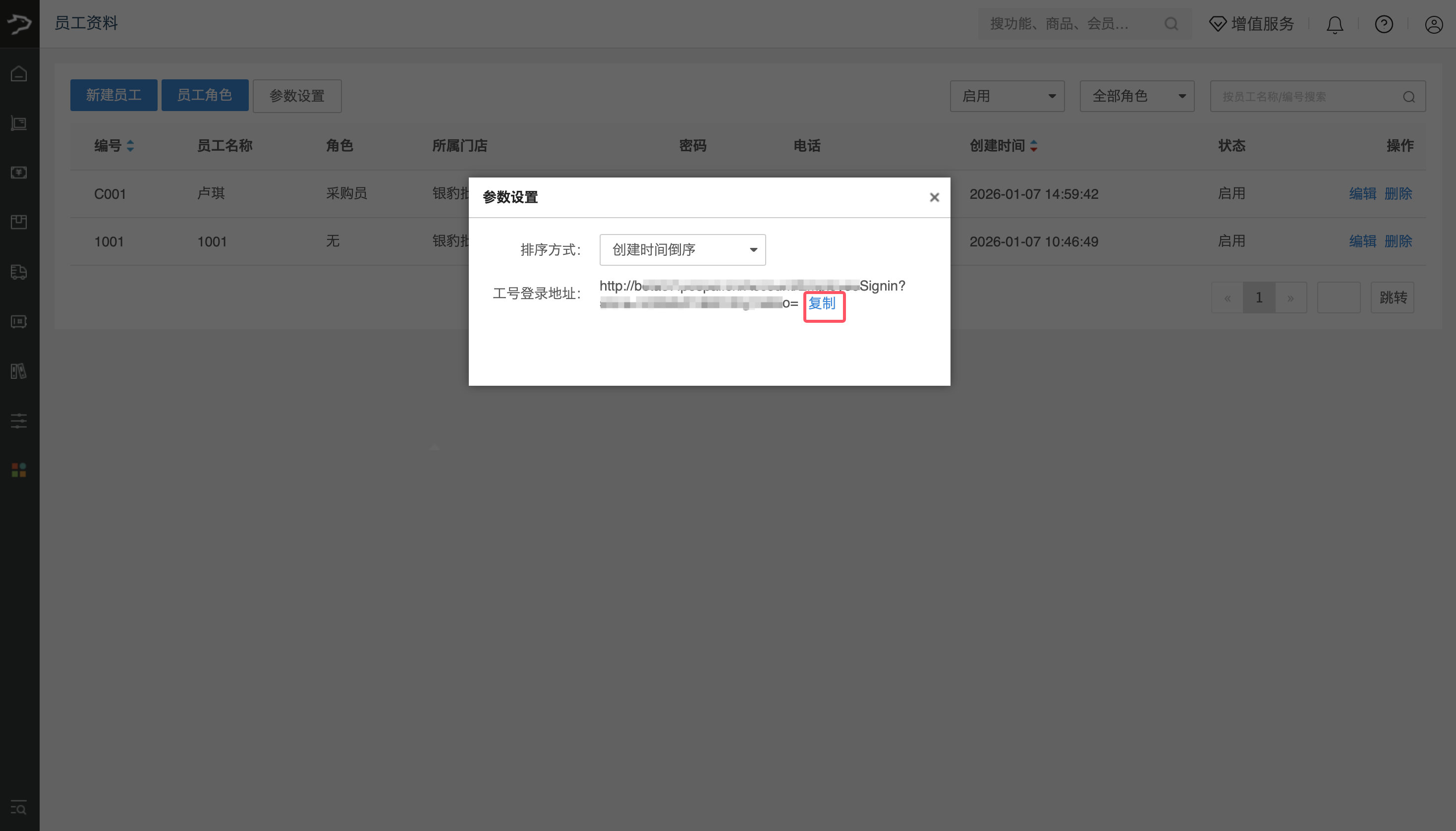
Task: Click the 新建员工 button
Action: (113, 95)
